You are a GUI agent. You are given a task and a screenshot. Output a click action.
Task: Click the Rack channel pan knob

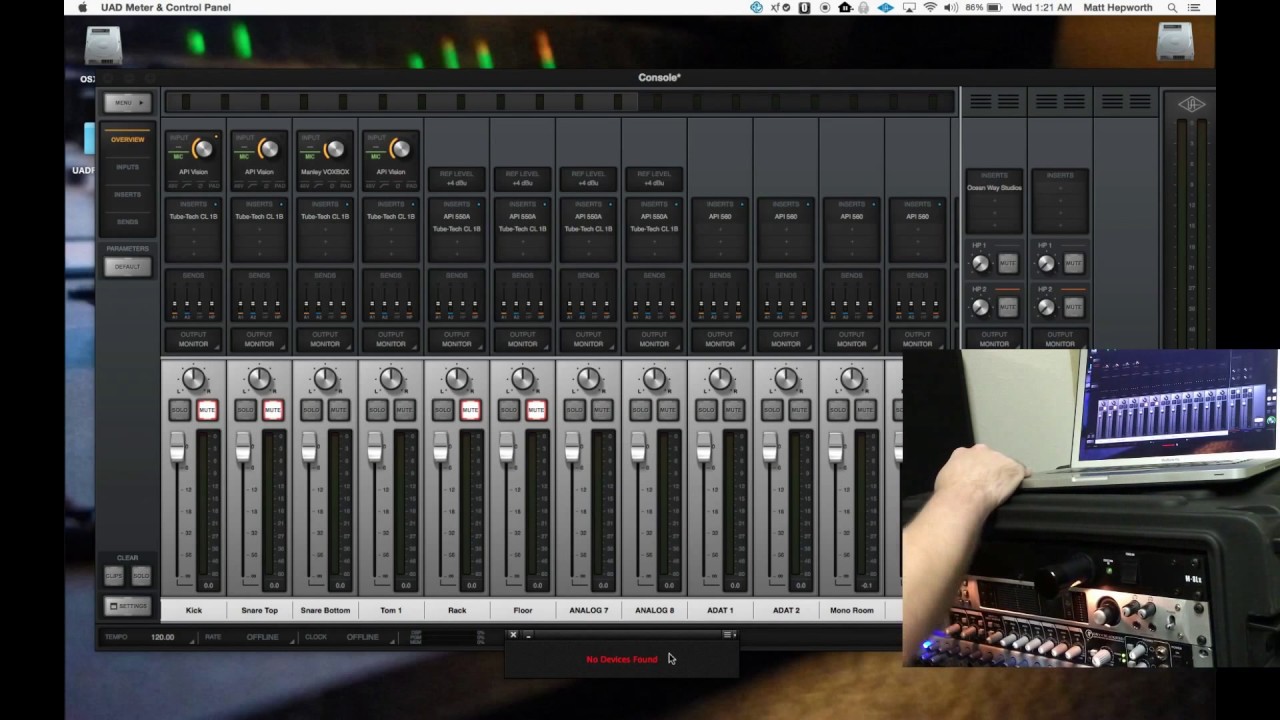coord(457,379)
